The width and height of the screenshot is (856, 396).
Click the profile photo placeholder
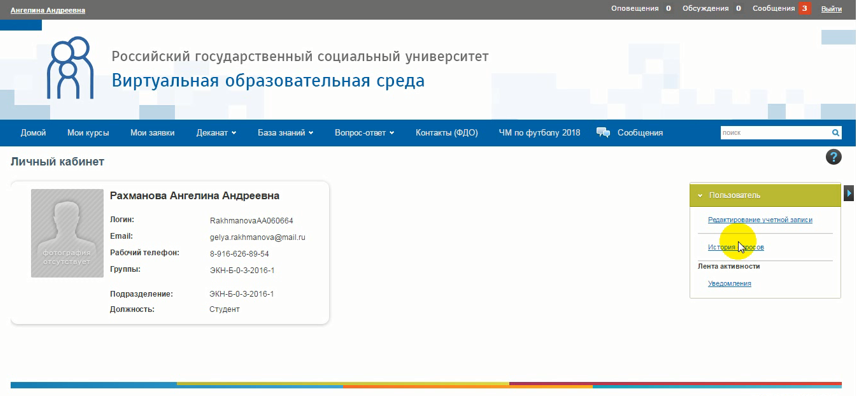coord(67,233)
